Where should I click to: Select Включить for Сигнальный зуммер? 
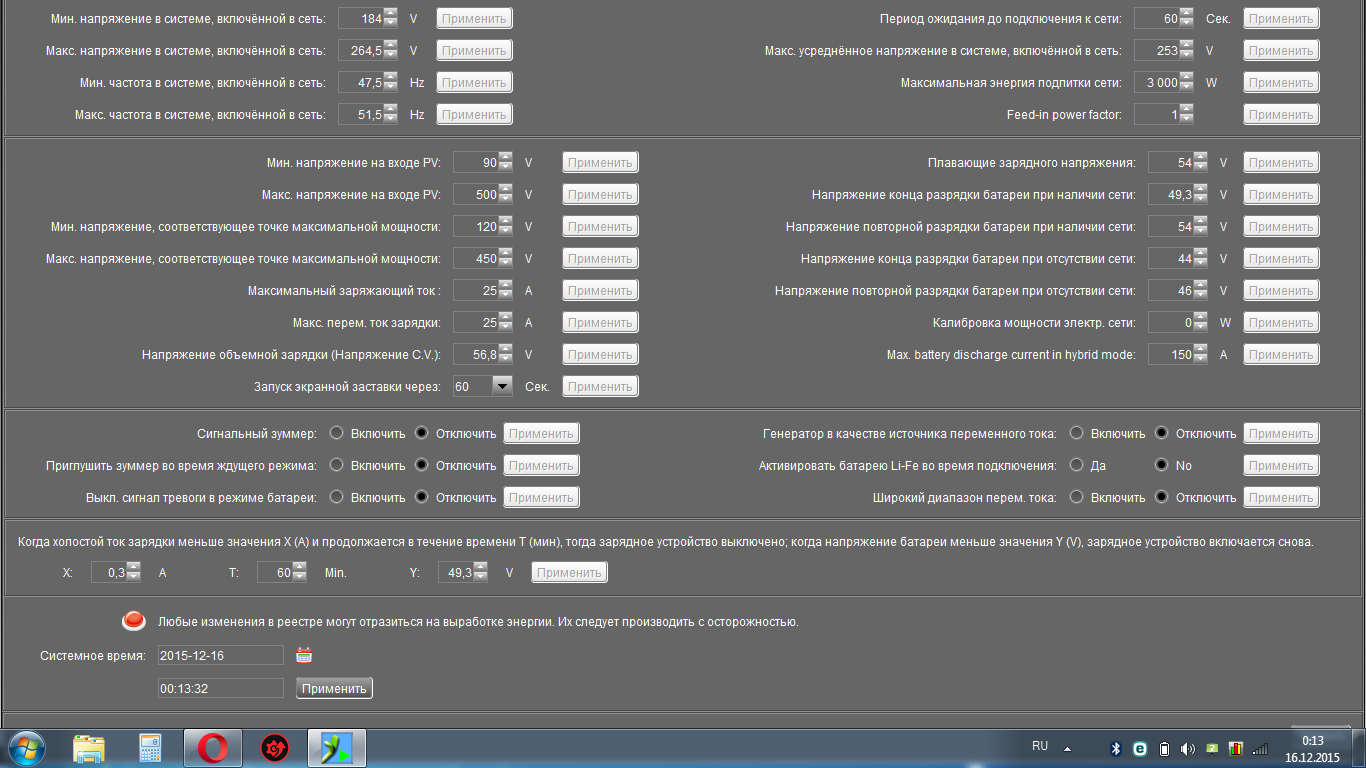tap(337, 433)
